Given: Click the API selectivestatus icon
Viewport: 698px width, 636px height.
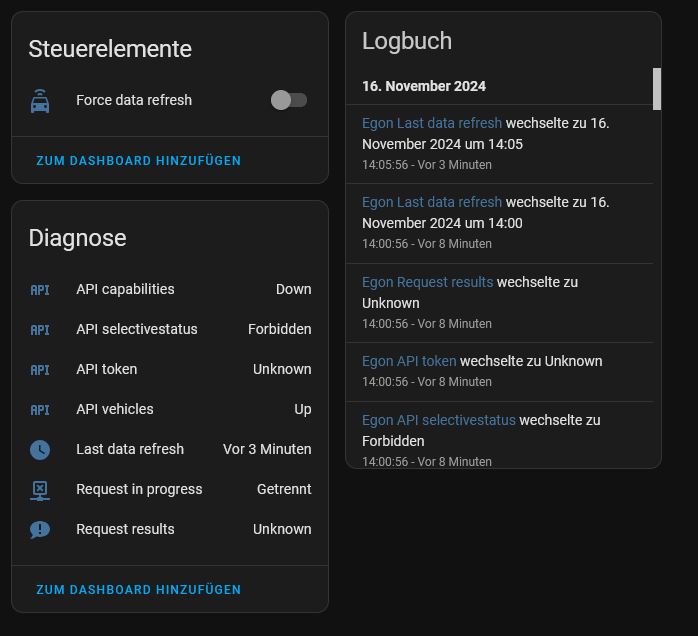Looking at the screenshot, I should pyautogui.click(x=40, y=330).
